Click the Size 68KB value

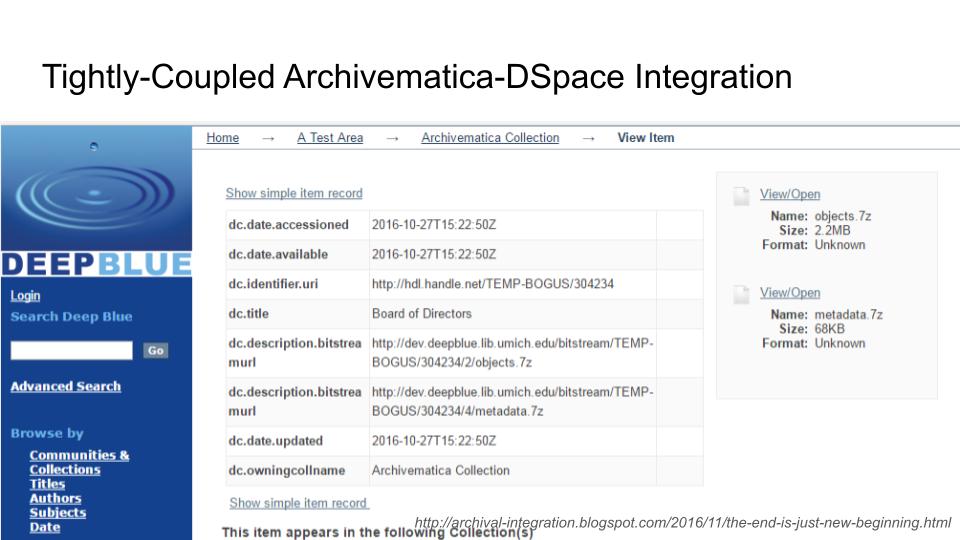pos(830,329)
